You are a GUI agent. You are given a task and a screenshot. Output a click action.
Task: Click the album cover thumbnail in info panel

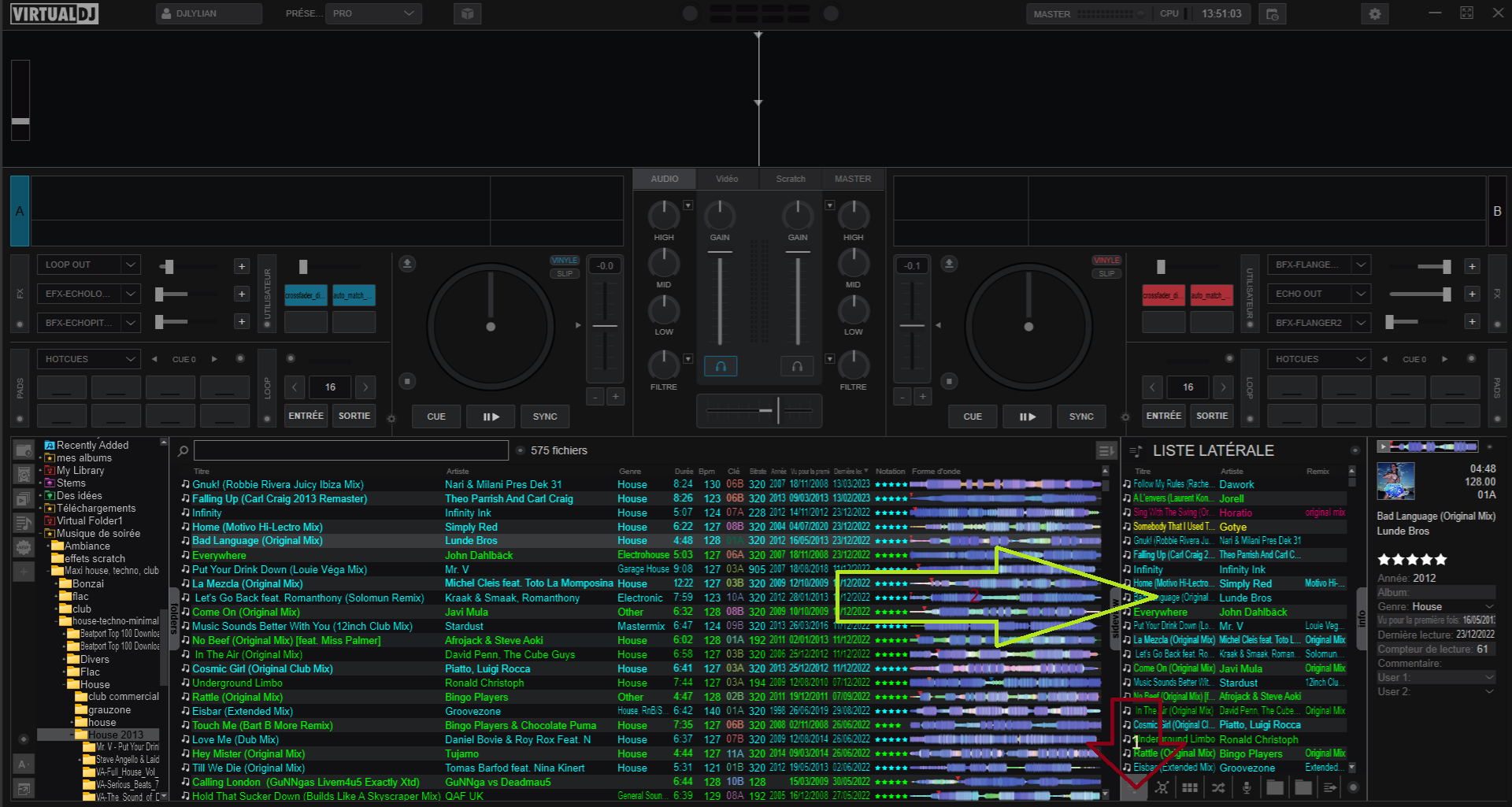coord(1395,481)
